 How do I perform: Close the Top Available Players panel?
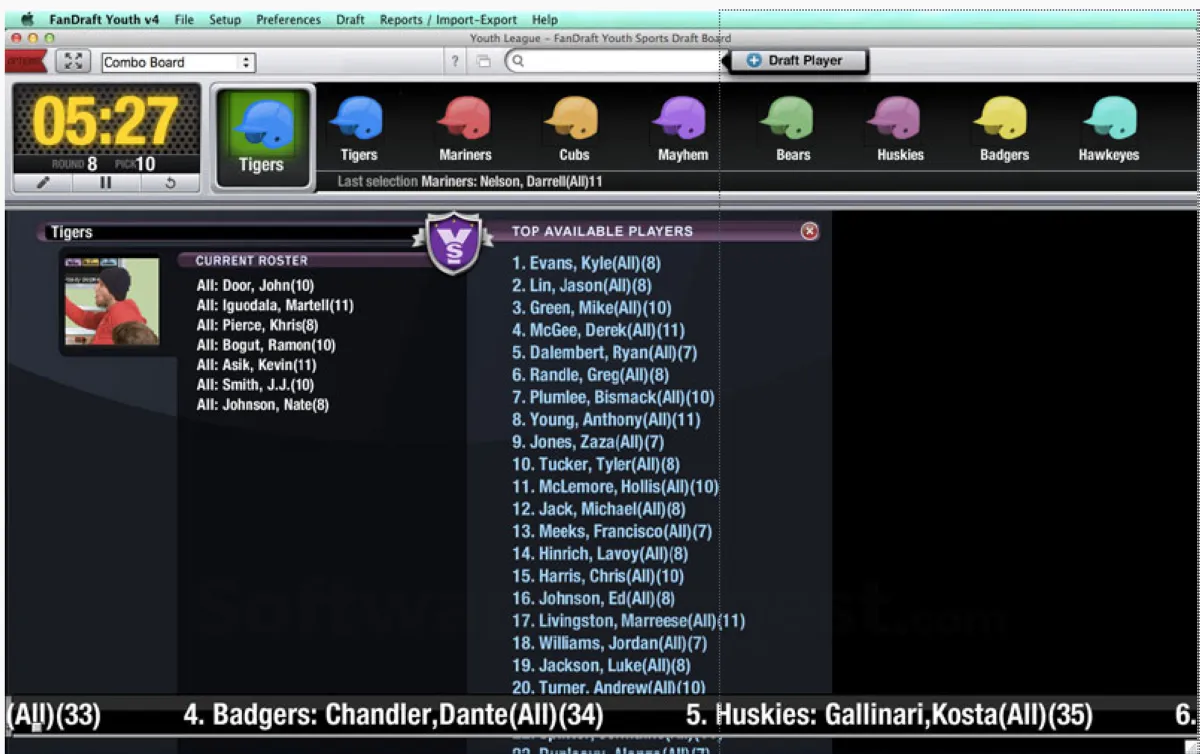pyautogui.click(x=809, y=231)
